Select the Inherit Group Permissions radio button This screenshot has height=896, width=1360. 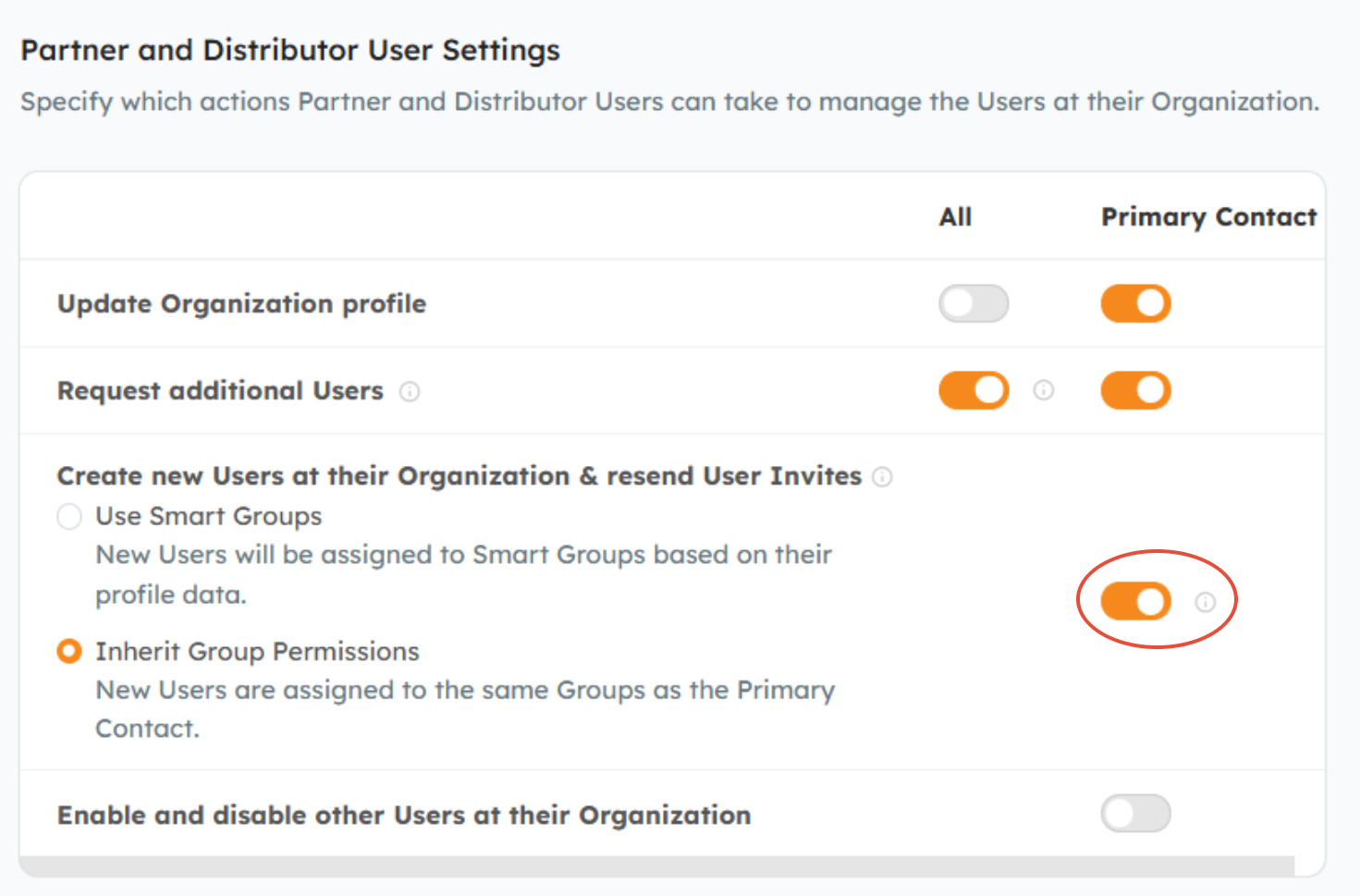pyautogui.click(x=69, y=652)
